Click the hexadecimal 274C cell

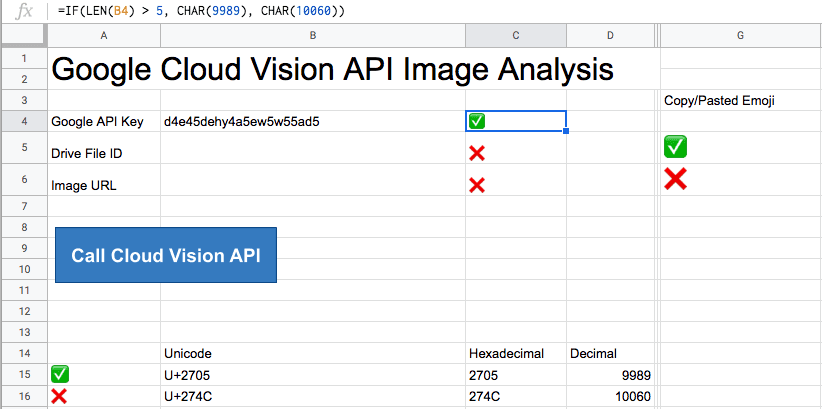pos(516,396)
